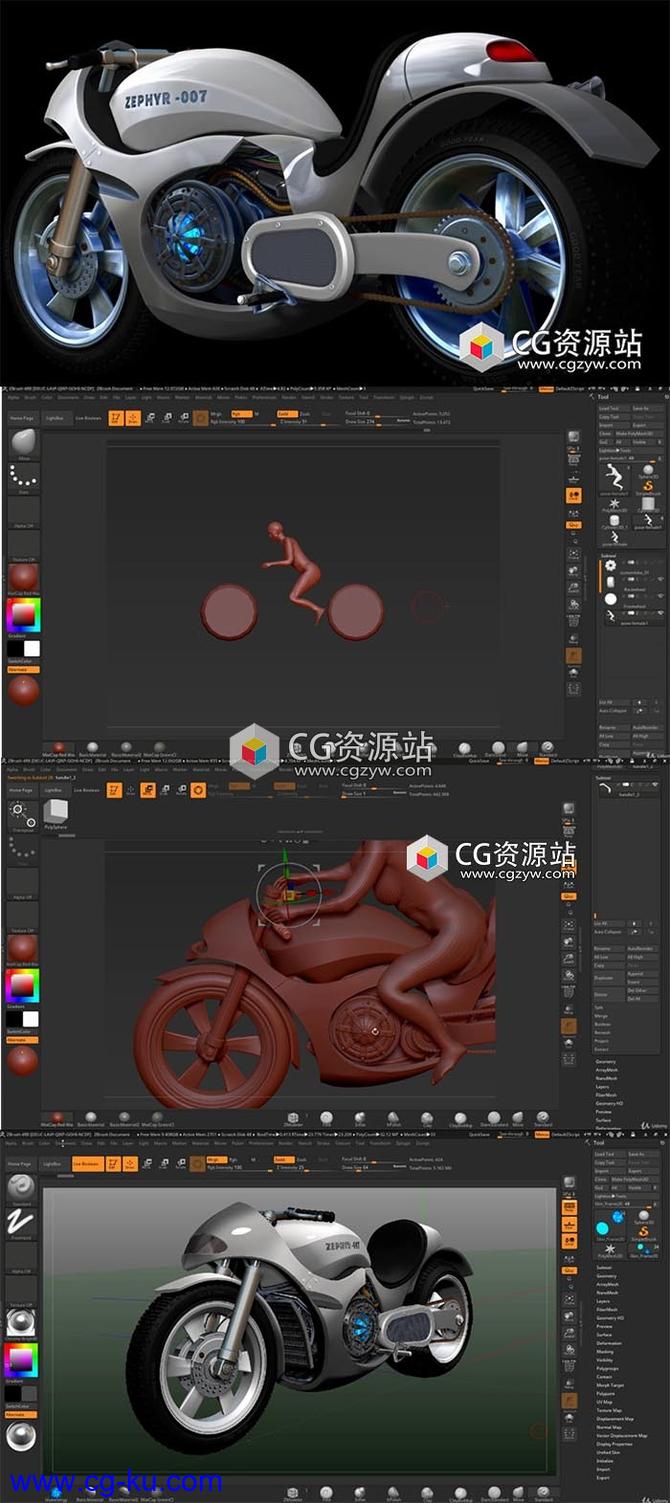Viewport: 670px width, 1503px height.
Task: Expand Deformation subpalette in bottom window
Action: [609, 1343]
